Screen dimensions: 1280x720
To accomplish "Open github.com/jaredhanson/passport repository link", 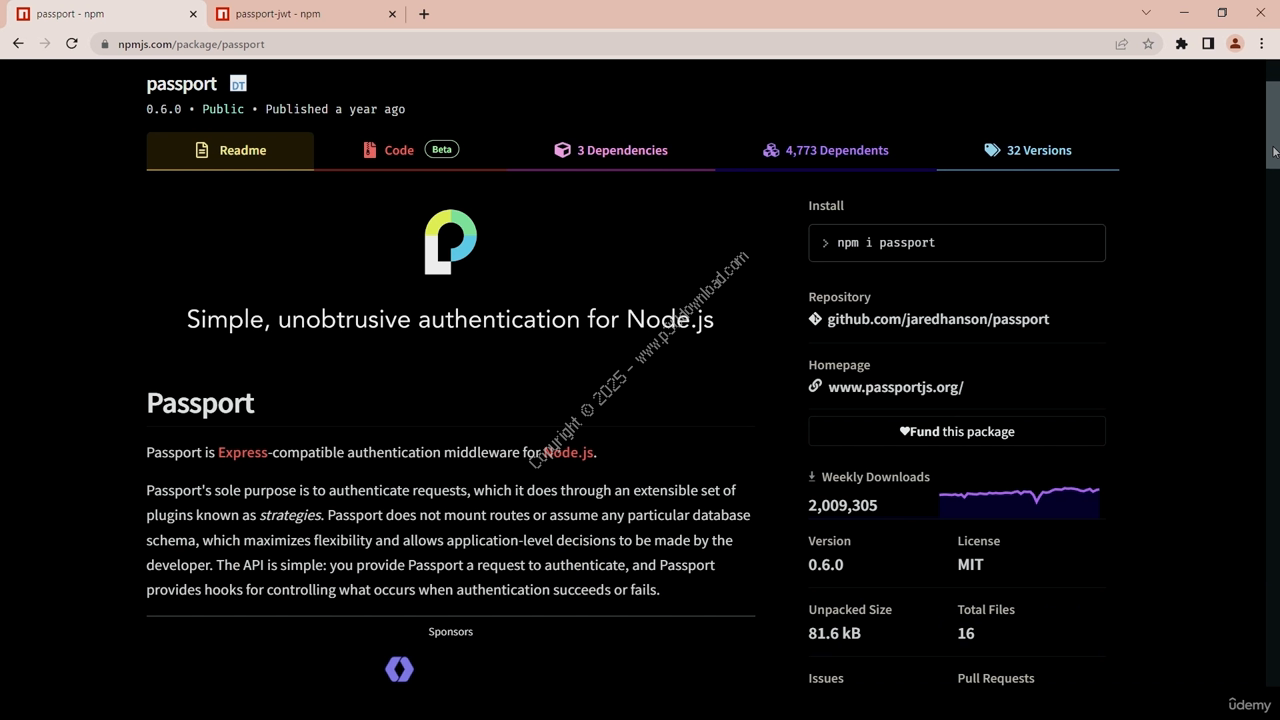I will (x=938, y=319).
